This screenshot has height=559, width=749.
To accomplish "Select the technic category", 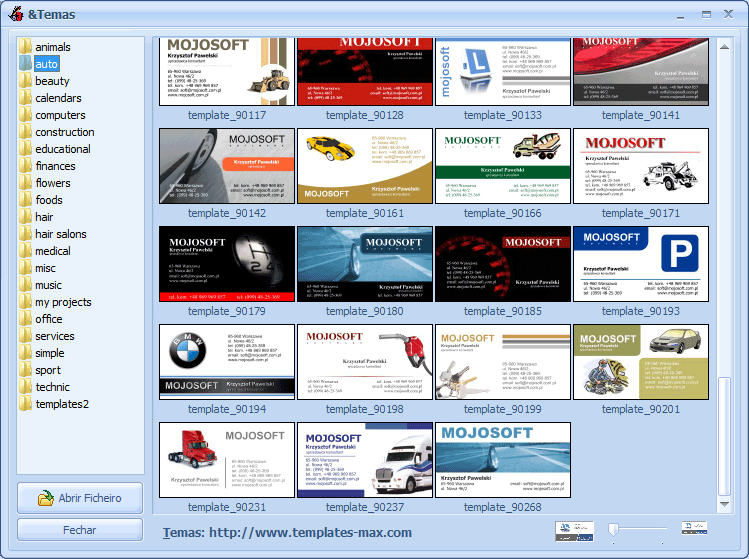I will pyautogui.click(x=53, y=387).
